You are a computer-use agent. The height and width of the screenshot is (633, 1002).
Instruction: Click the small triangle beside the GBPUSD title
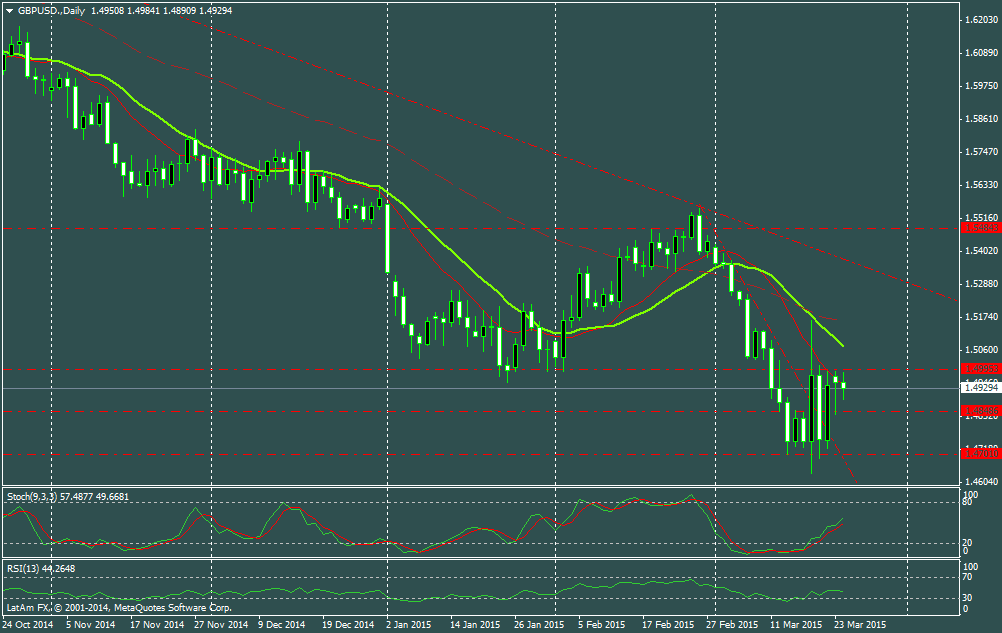pos(8,8)
